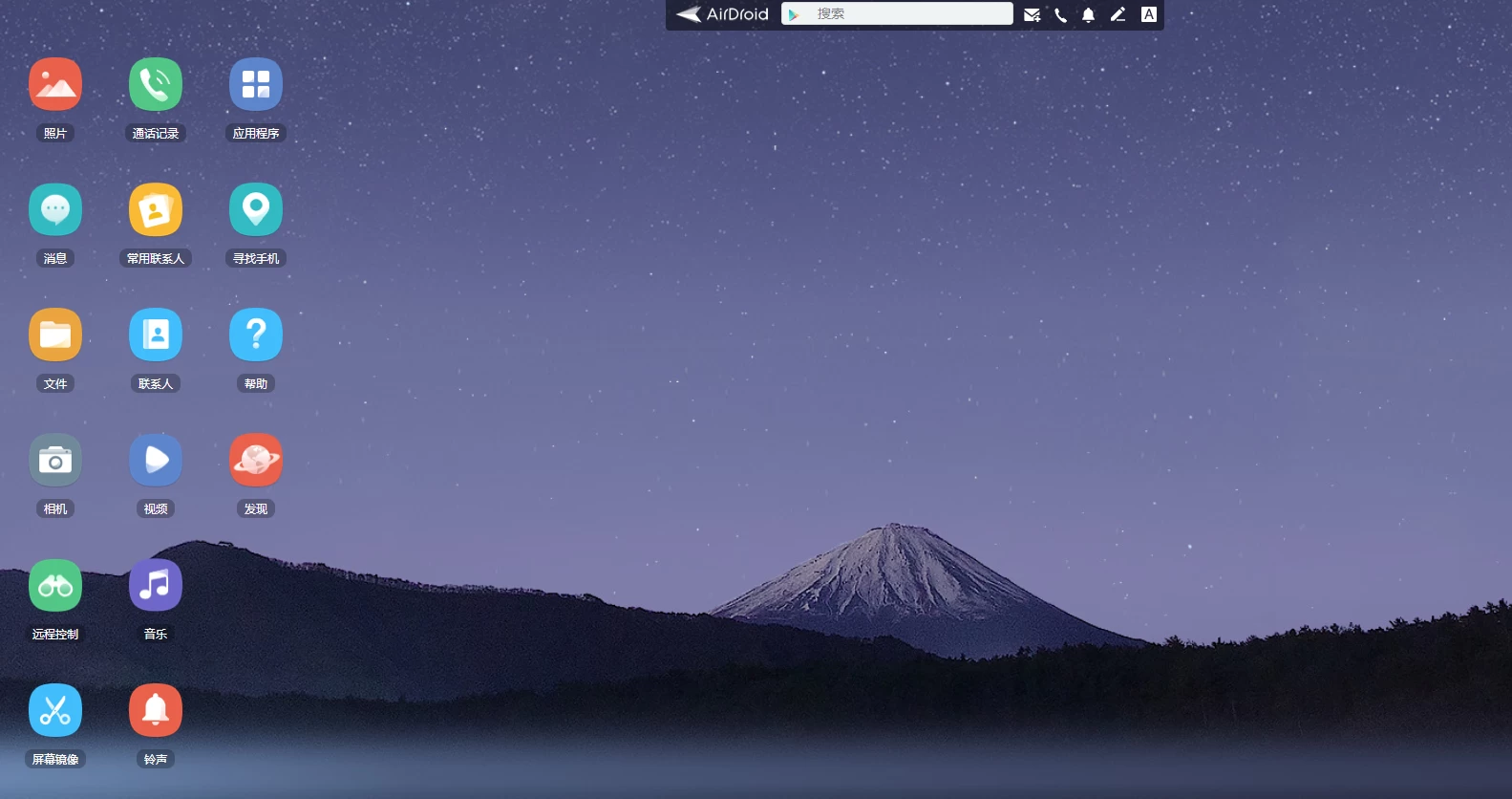Viewport: 1512px width, 799px height.
Task: Open the 音乐 (Music) icon
Action: 156,585
